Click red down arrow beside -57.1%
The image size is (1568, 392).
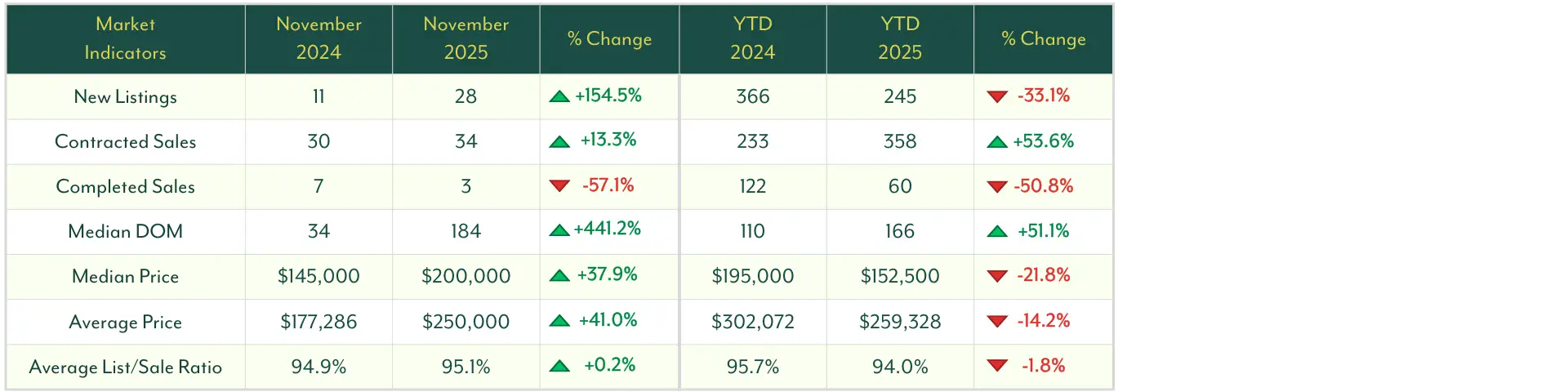tap(559, 186)
